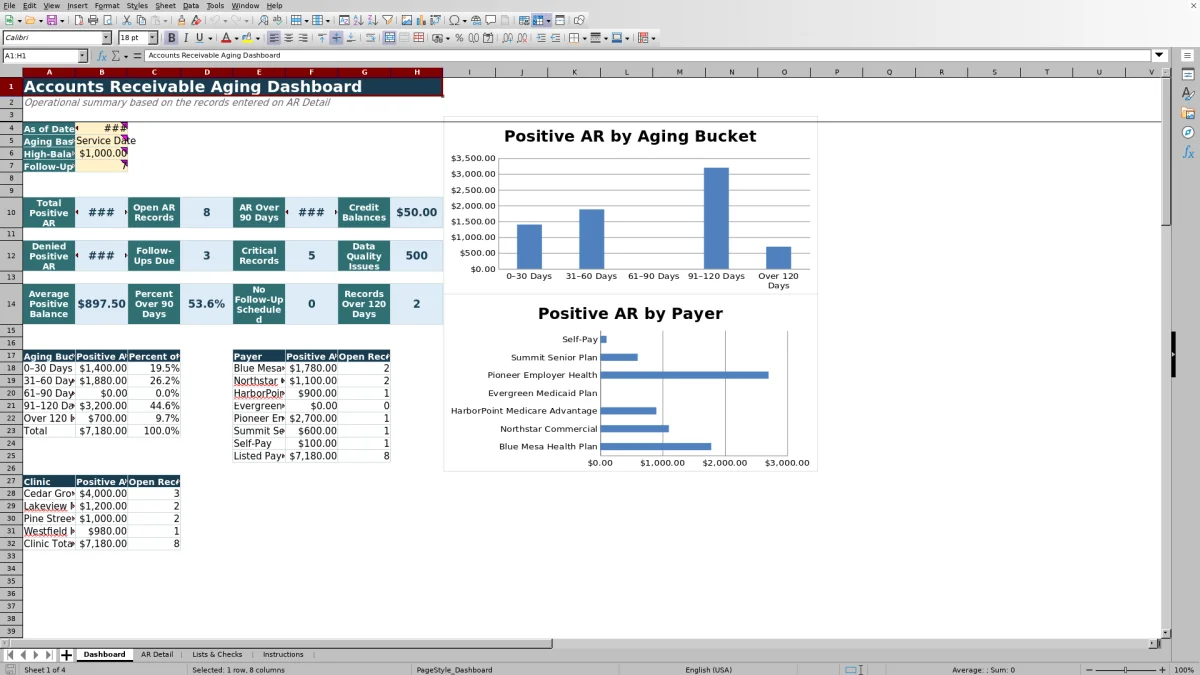
Task: Click the Insert Hyperlink icon
Action: click(476, 20)
